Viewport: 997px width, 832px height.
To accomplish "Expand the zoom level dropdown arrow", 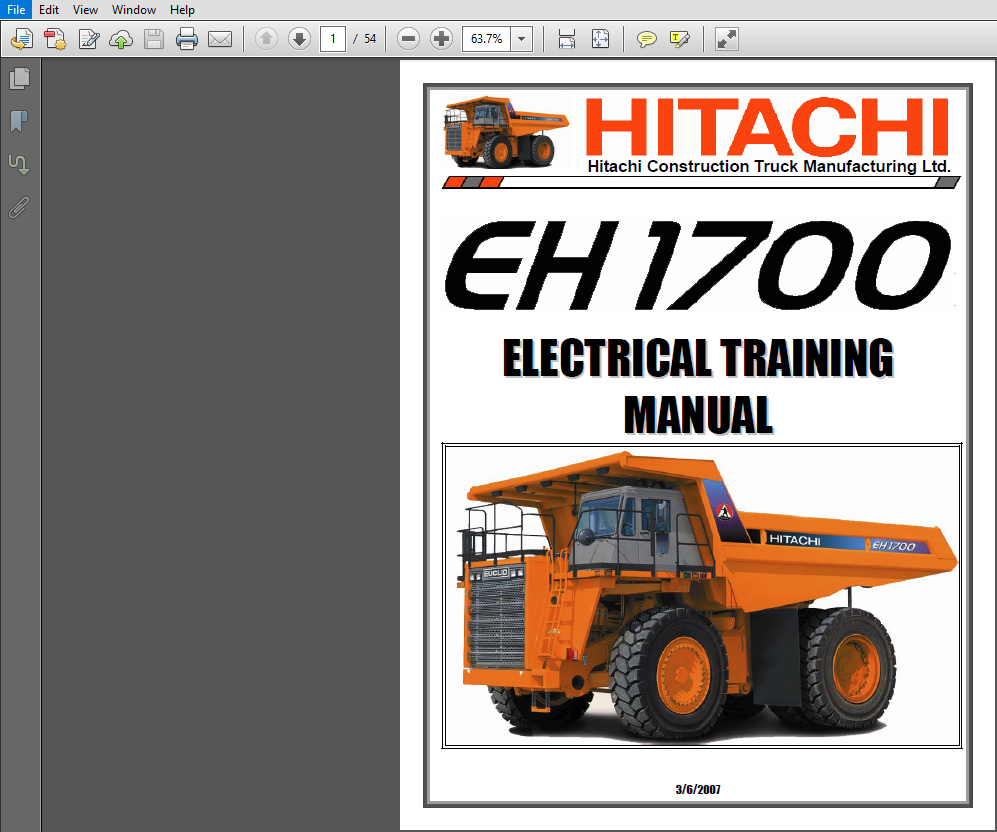I will point(521,39).
